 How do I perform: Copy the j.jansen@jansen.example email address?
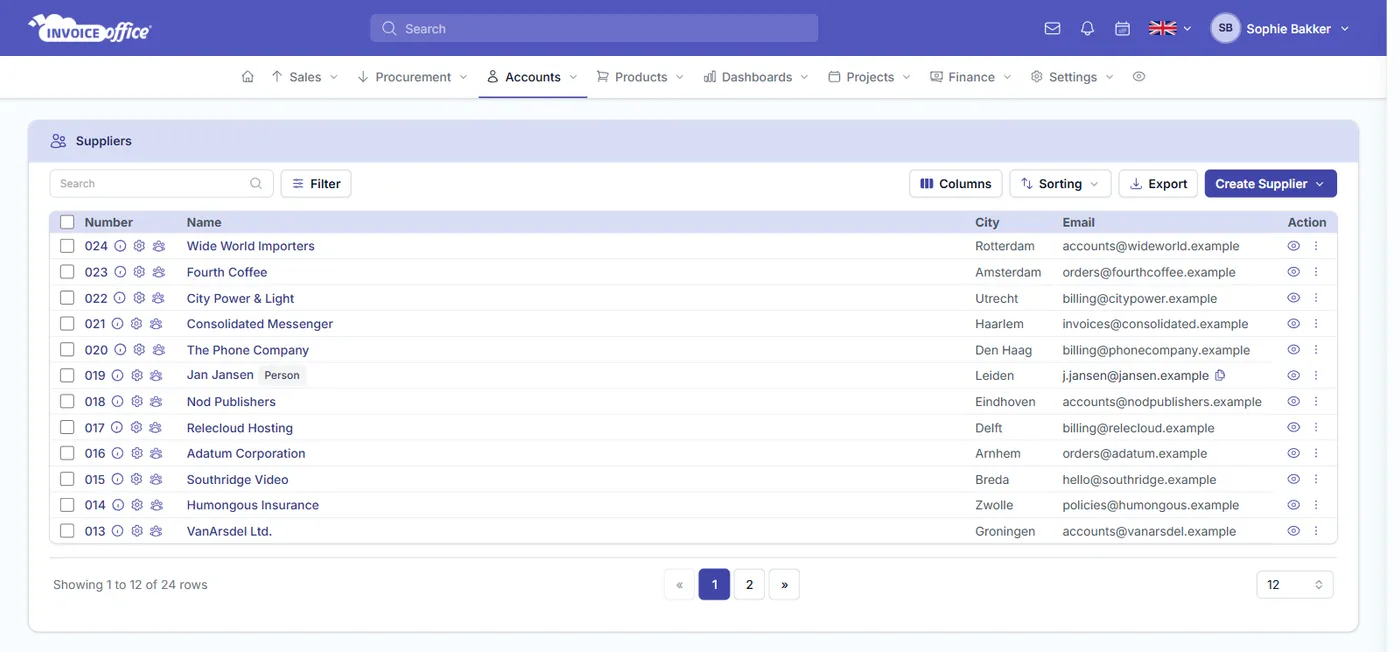pos(1220,376)
